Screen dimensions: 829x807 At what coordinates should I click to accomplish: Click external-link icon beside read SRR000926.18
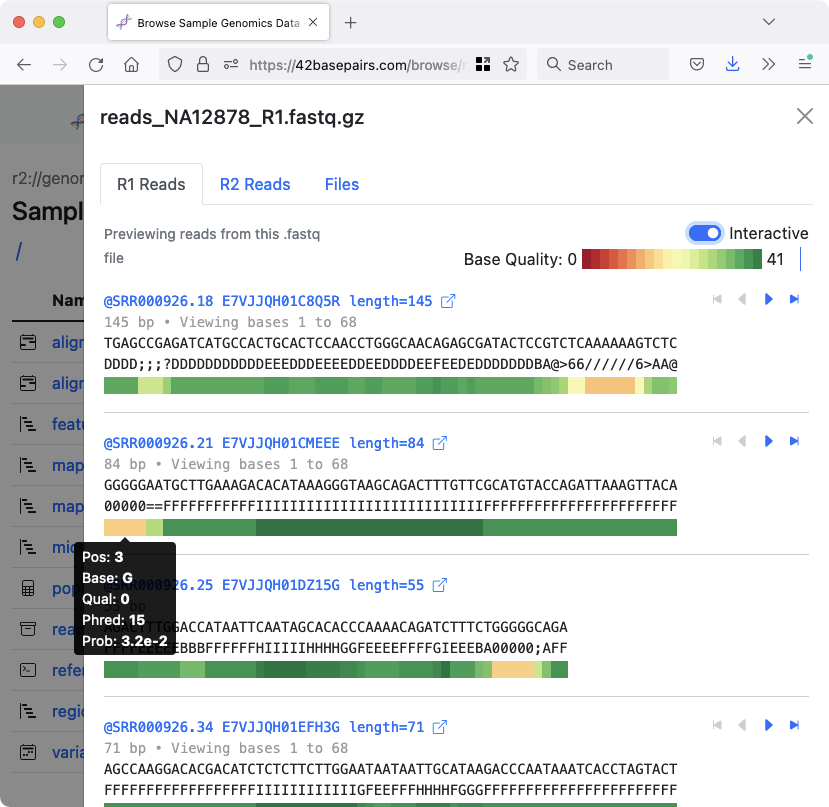click(446, 300)
